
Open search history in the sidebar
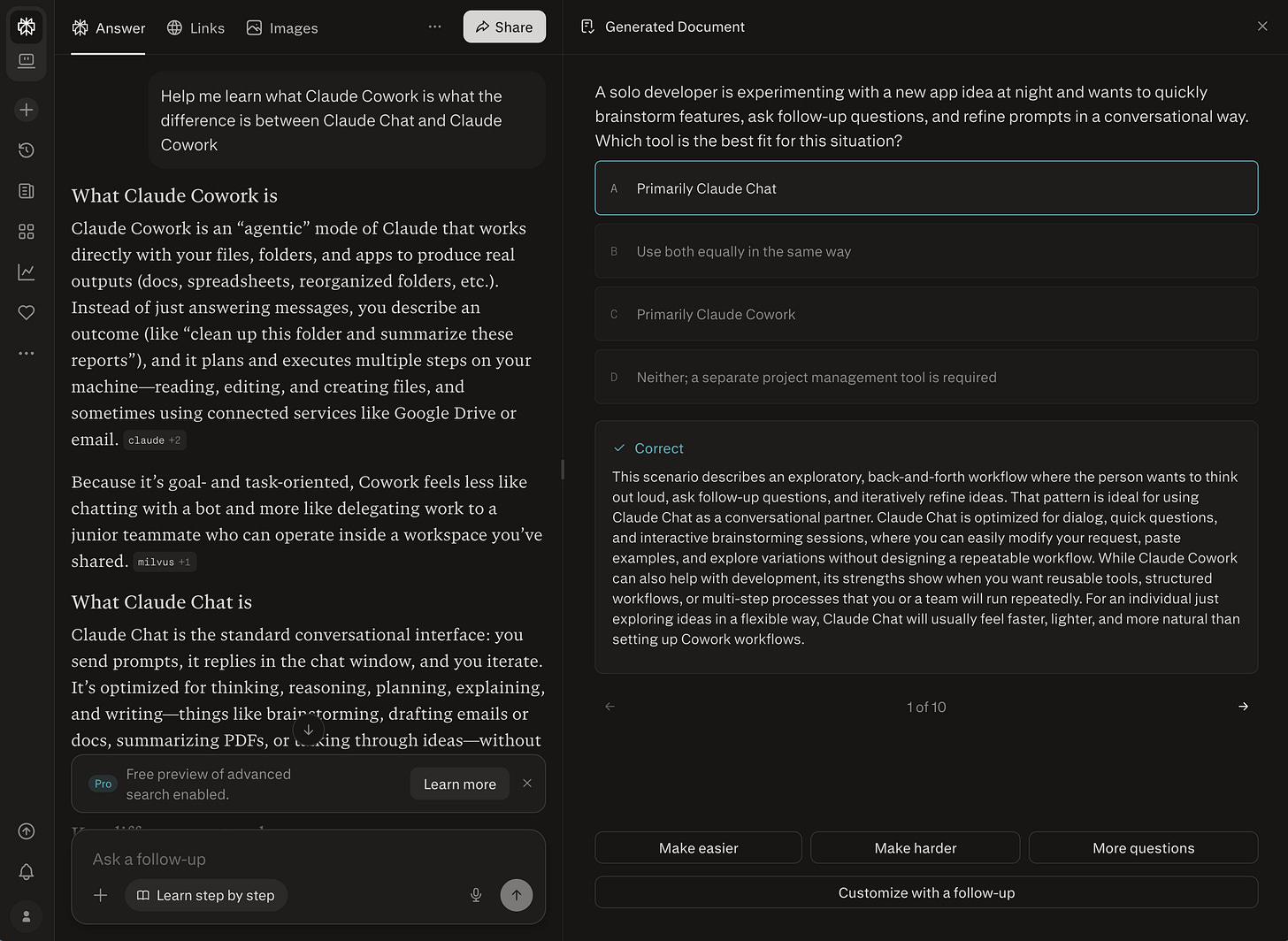[x=26, y=150]
